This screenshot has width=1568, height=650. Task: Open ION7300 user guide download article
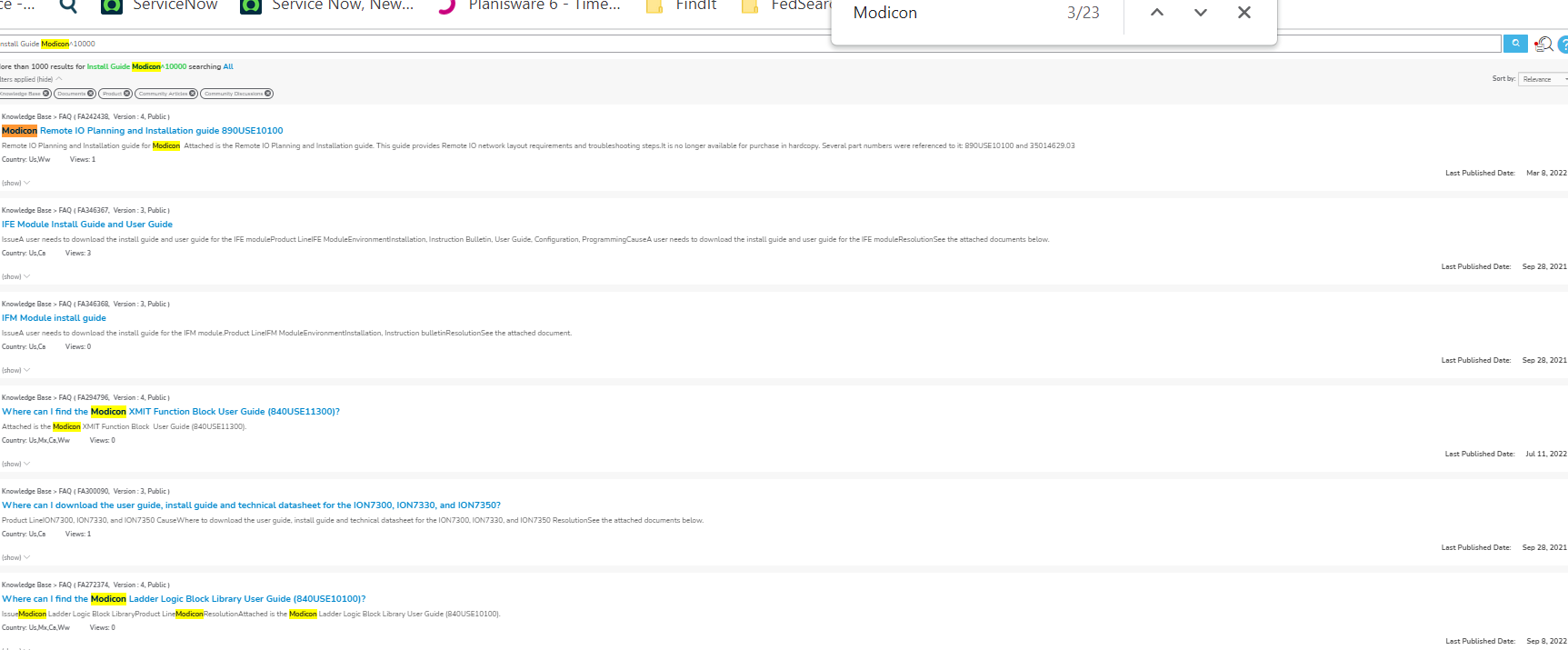tap(251, 505)
